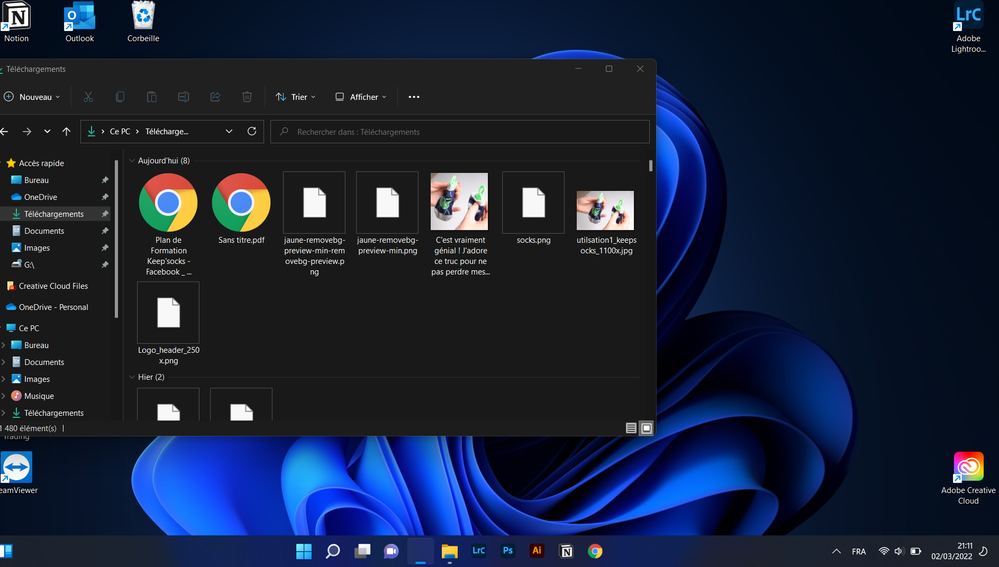Open the three-dots more options menu
The image size is (999, 567).
pyautogui.click(x=414, y=97)
